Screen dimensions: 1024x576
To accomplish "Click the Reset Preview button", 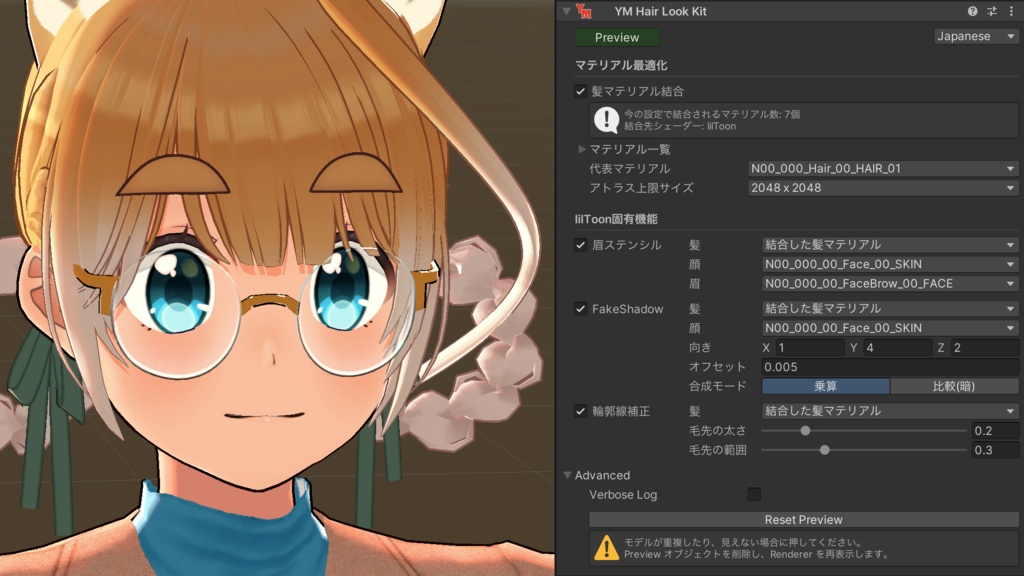I will [x=804, y=520].
